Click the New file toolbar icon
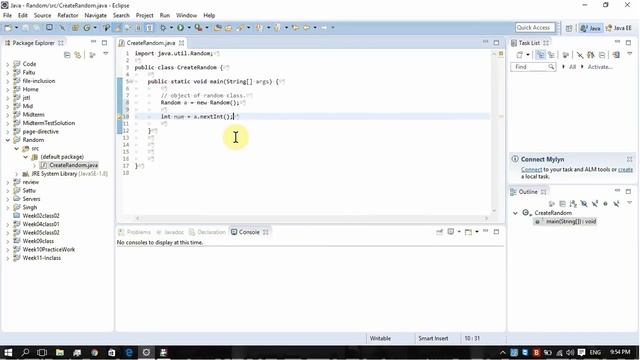 coord(8,28)
